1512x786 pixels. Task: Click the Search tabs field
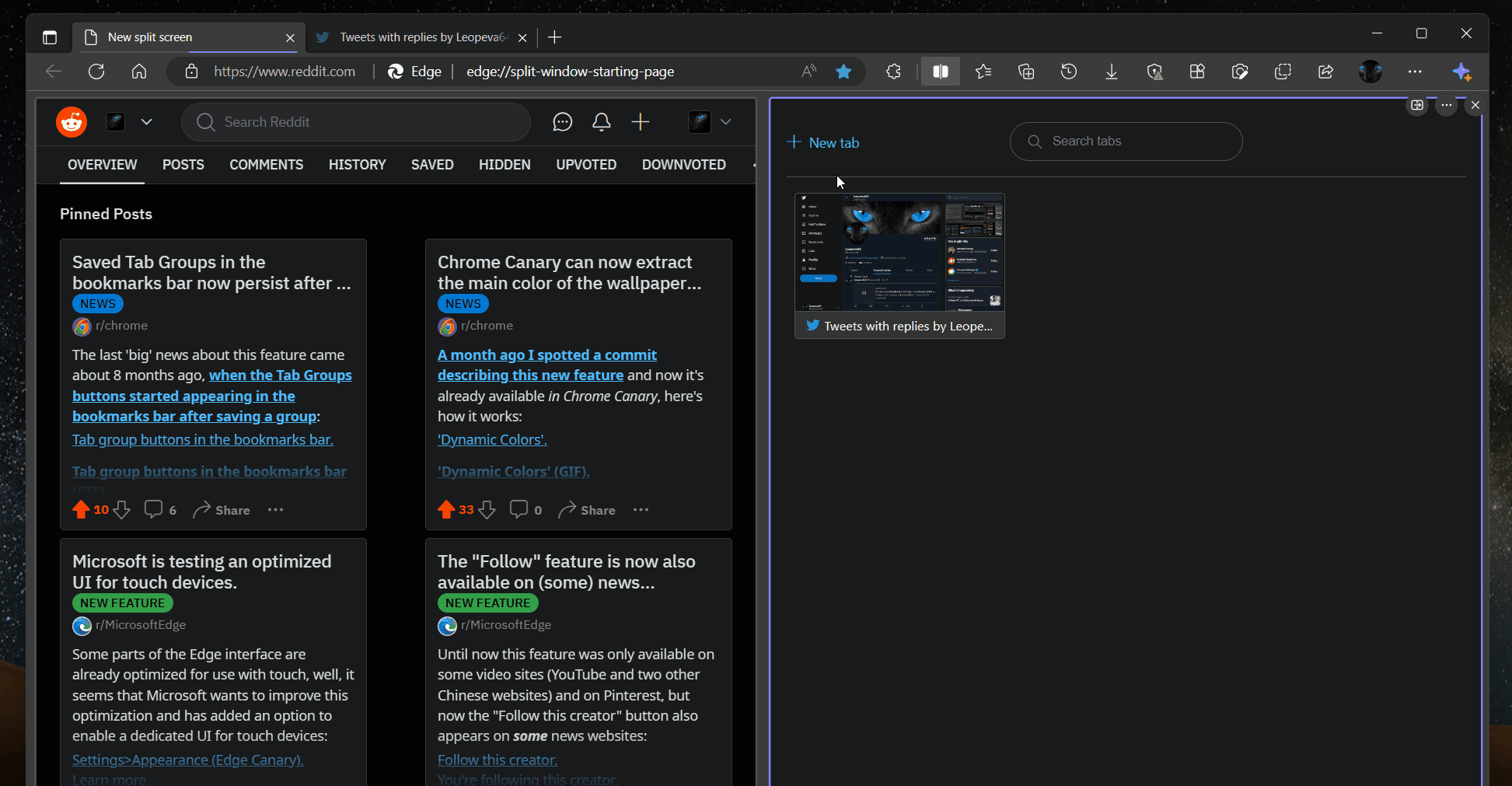[x=1125, y=141]
